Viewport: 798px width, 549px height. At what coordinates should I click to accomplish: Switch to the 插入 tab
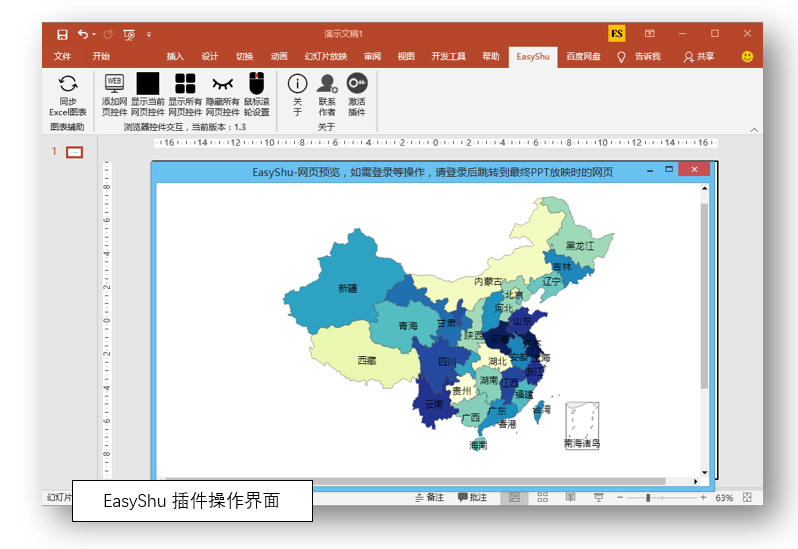point(175,56)
